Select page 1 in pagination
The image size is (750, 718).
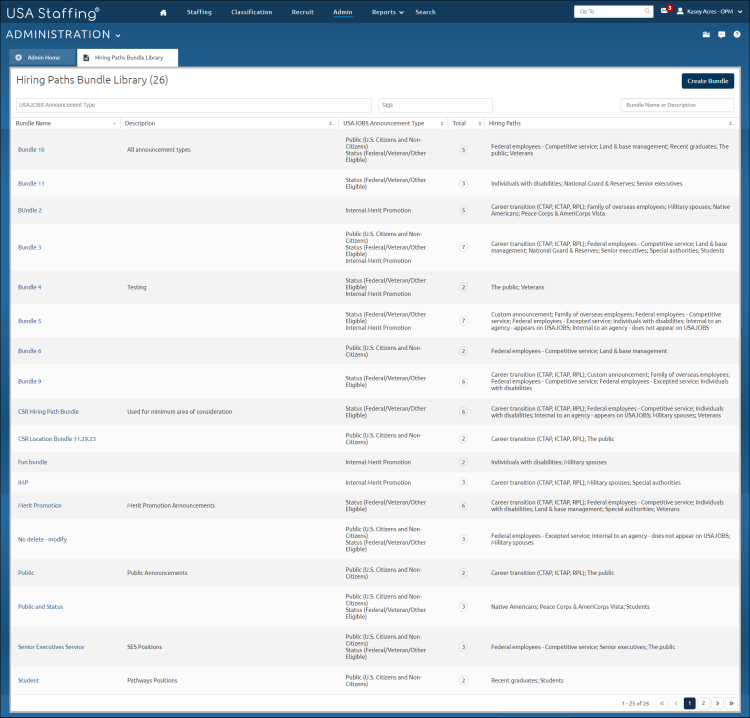pos(690,703)
